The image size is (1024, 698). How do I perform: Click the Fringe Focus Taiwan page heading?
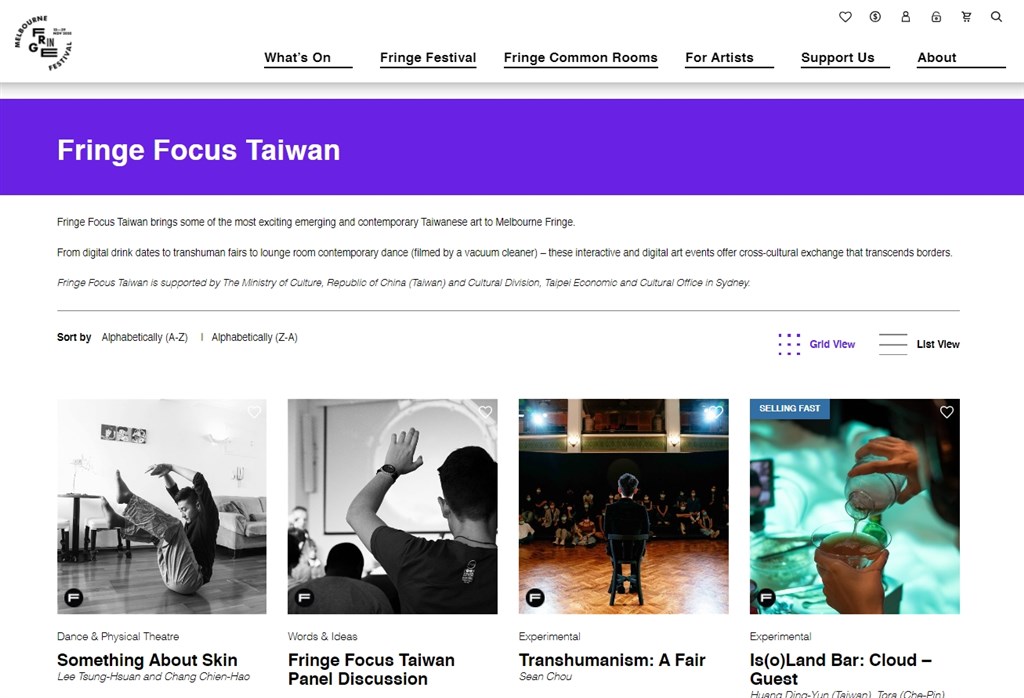tap(199, 150)
